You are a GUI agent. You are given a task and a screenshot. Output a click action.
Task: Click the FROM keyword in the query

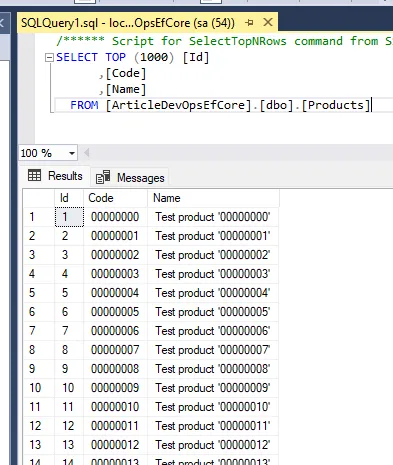[84, 105]
